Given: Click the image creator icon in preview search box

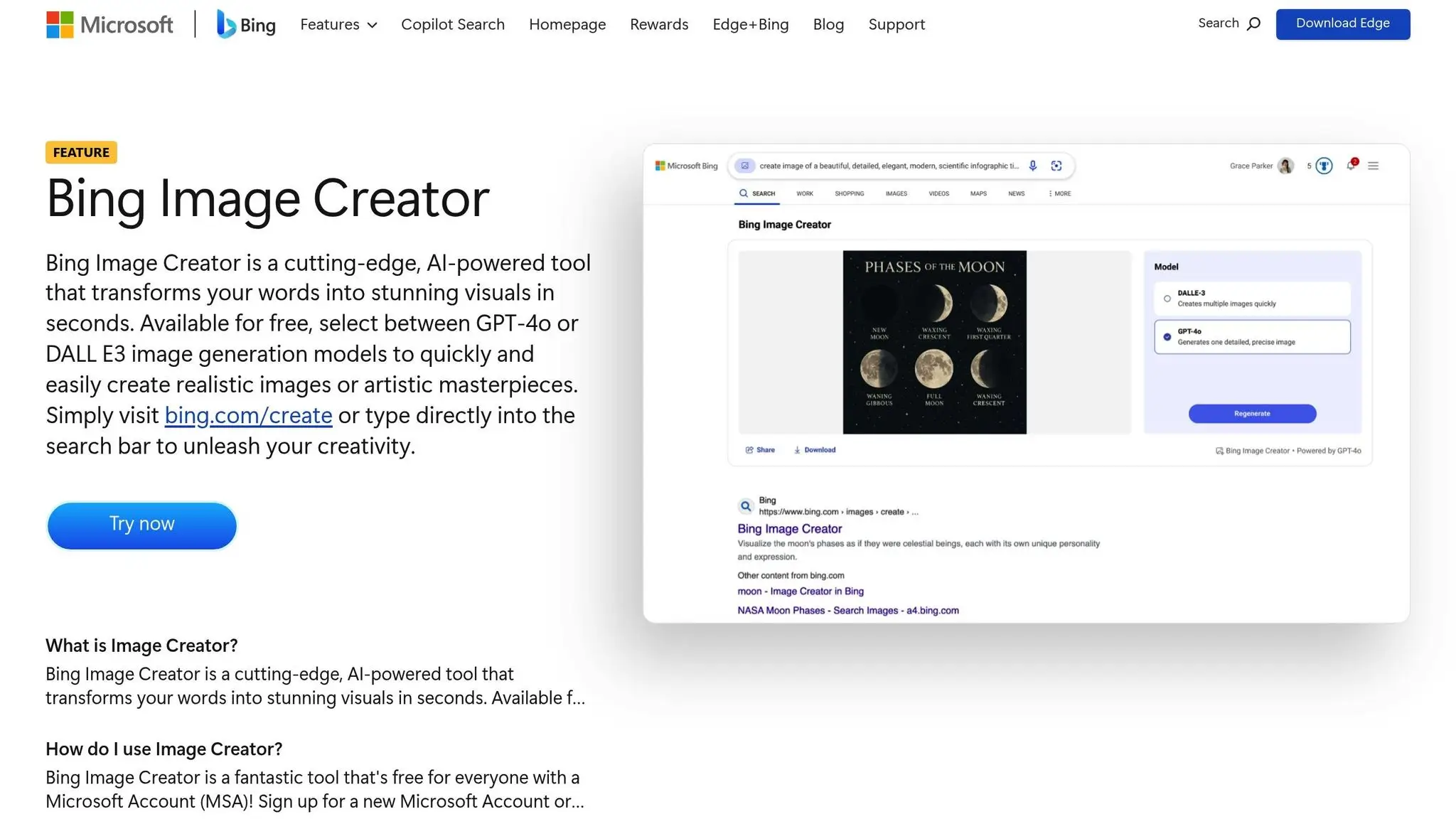Looking at the screenshot, I should [x=744, y=166].
